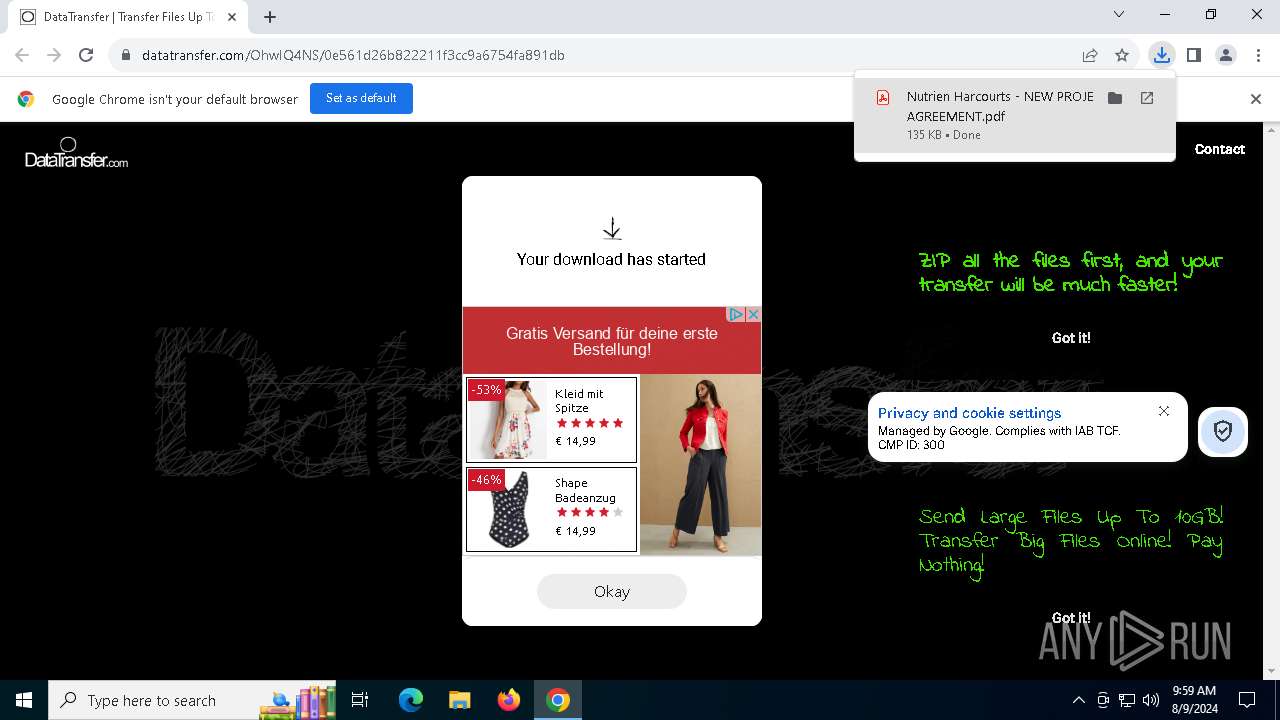Image resolution: width=1280 pixels, height=720 pixels.
Task: Click the AdChoices triangle icon
Action: point(736,314)
